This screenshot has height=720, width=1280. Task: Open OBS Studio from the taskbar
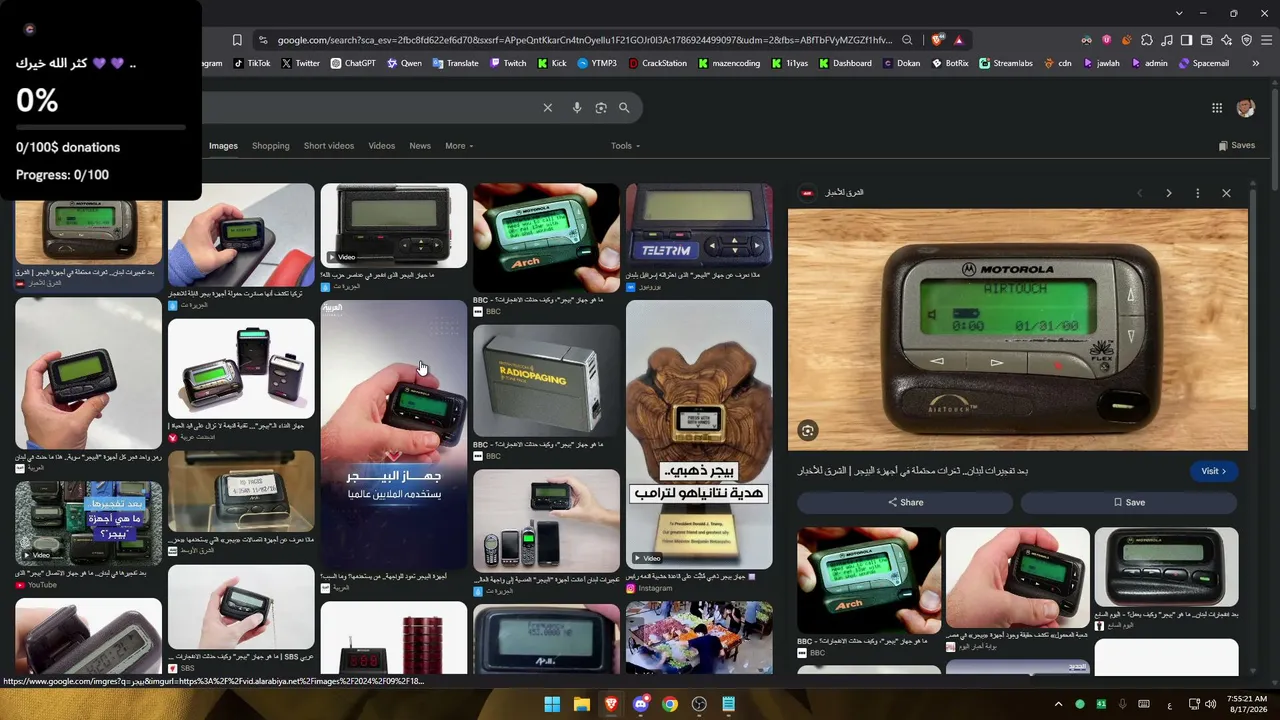699,704
